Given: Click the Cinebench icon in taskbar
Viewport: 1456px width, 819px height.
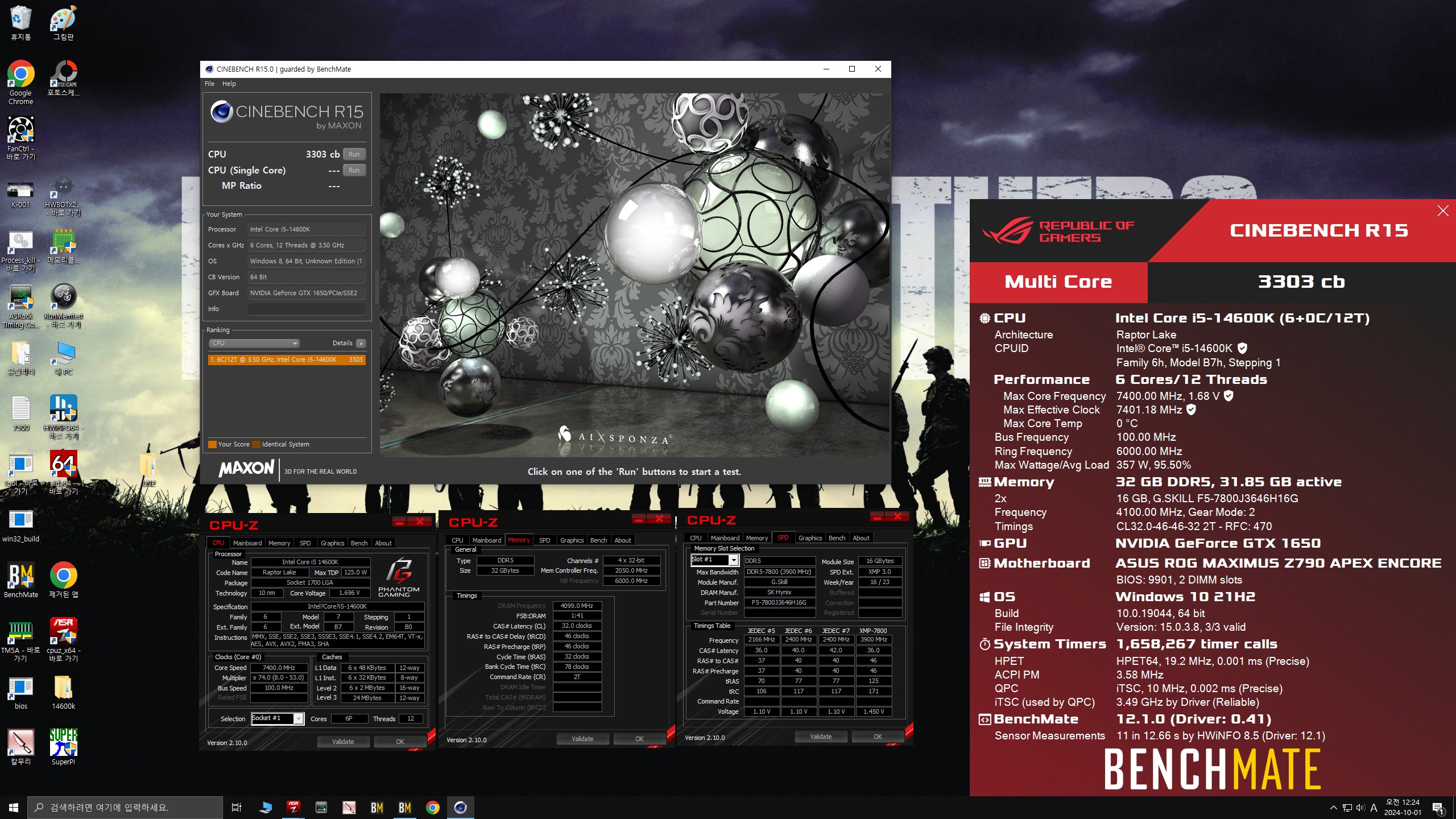Looking at the screenshot, I should pyautogui.click(x=460, y=807).
